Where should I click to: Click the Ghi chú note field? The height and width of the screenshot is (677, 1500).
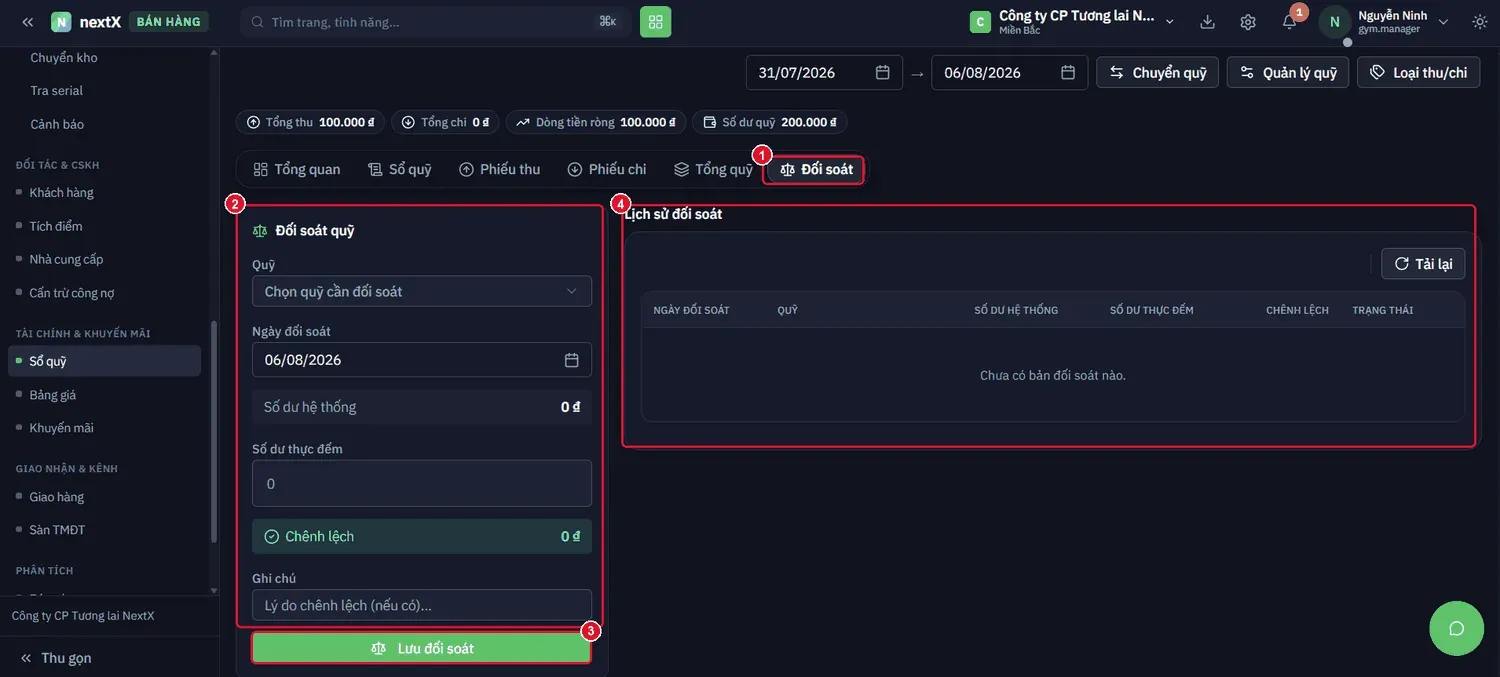click(x=422, y=605)
